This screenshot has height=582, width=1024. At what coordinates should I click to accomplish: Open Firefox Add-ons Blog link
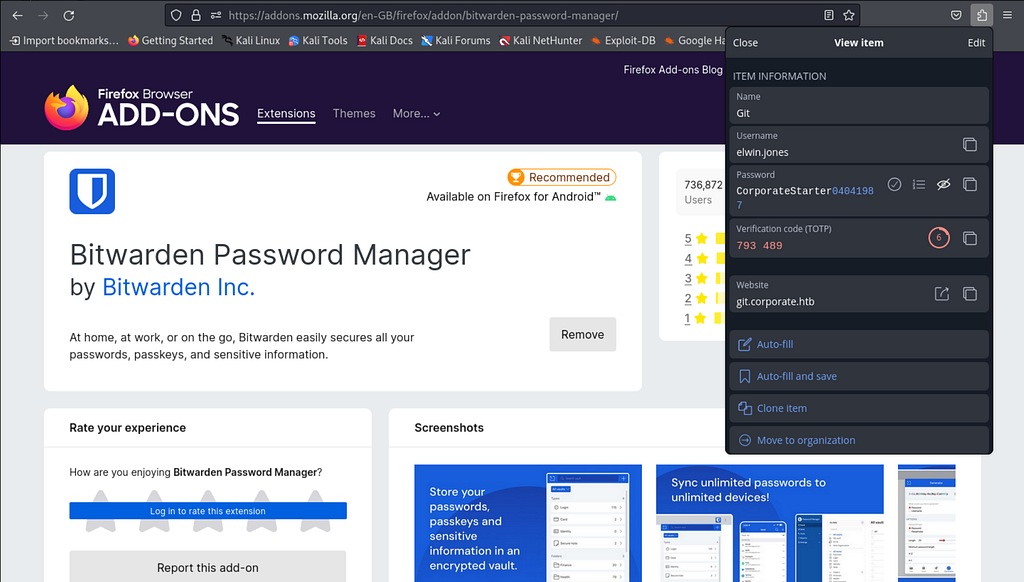pos(673,69)
